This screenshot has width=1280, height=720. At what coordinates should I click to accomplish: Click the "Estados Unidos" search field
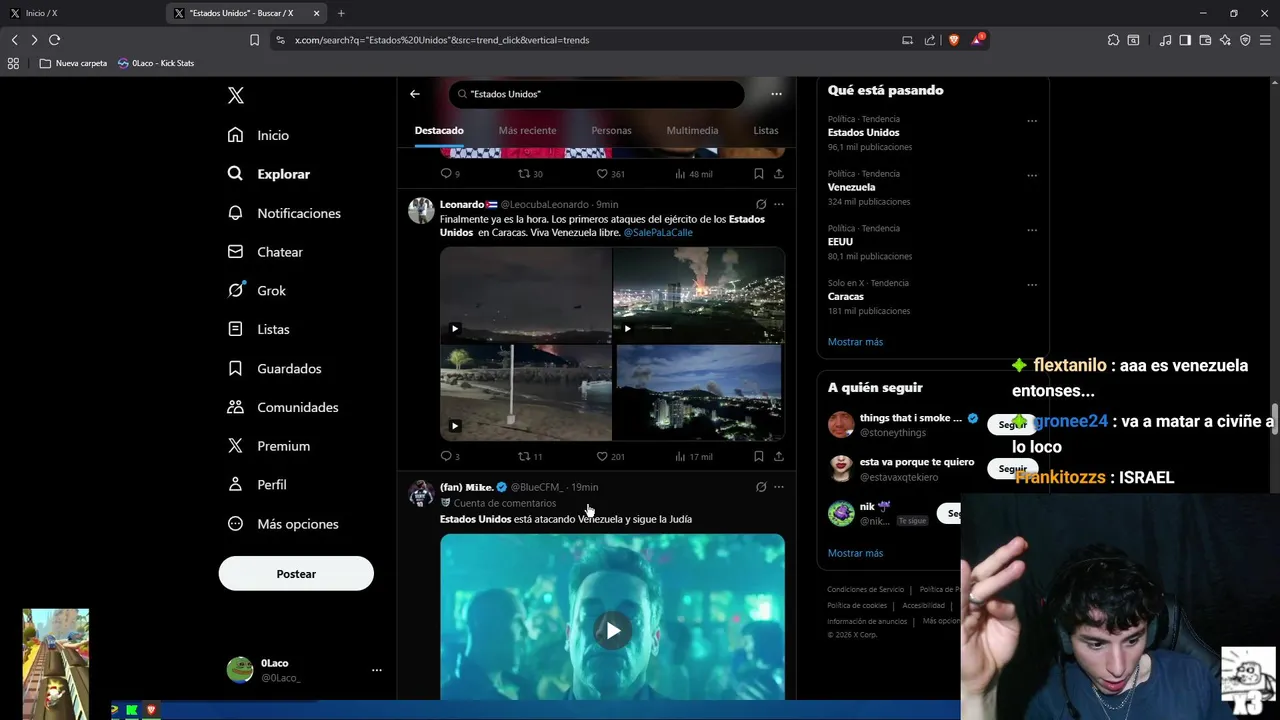pos(597,94)
